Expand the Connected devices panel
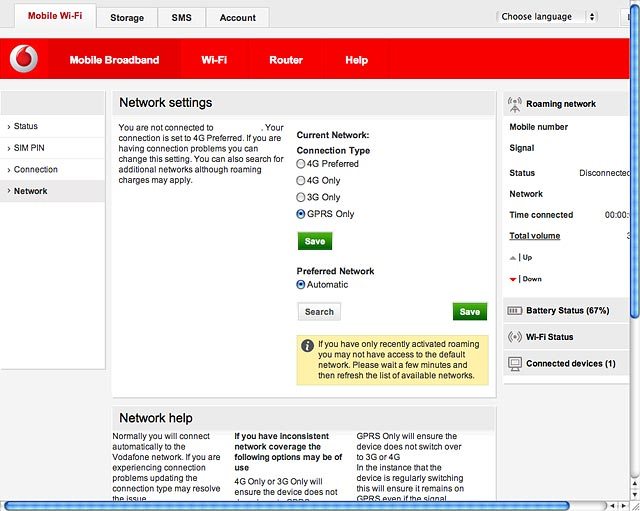Screen dimensions: 640x511 (566, 364)
